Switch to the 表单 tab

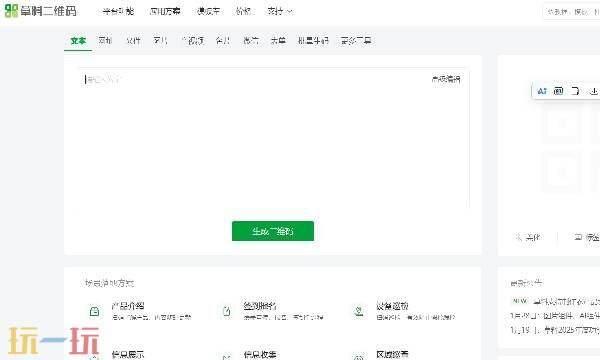click(x=278, y=40)
